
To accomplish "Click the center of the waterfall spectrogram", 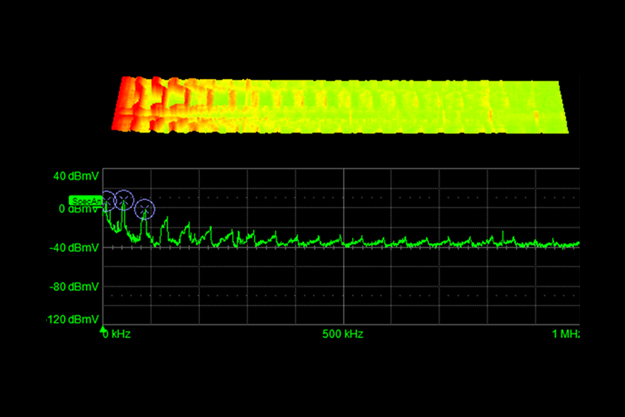I will tap(342, 108).
